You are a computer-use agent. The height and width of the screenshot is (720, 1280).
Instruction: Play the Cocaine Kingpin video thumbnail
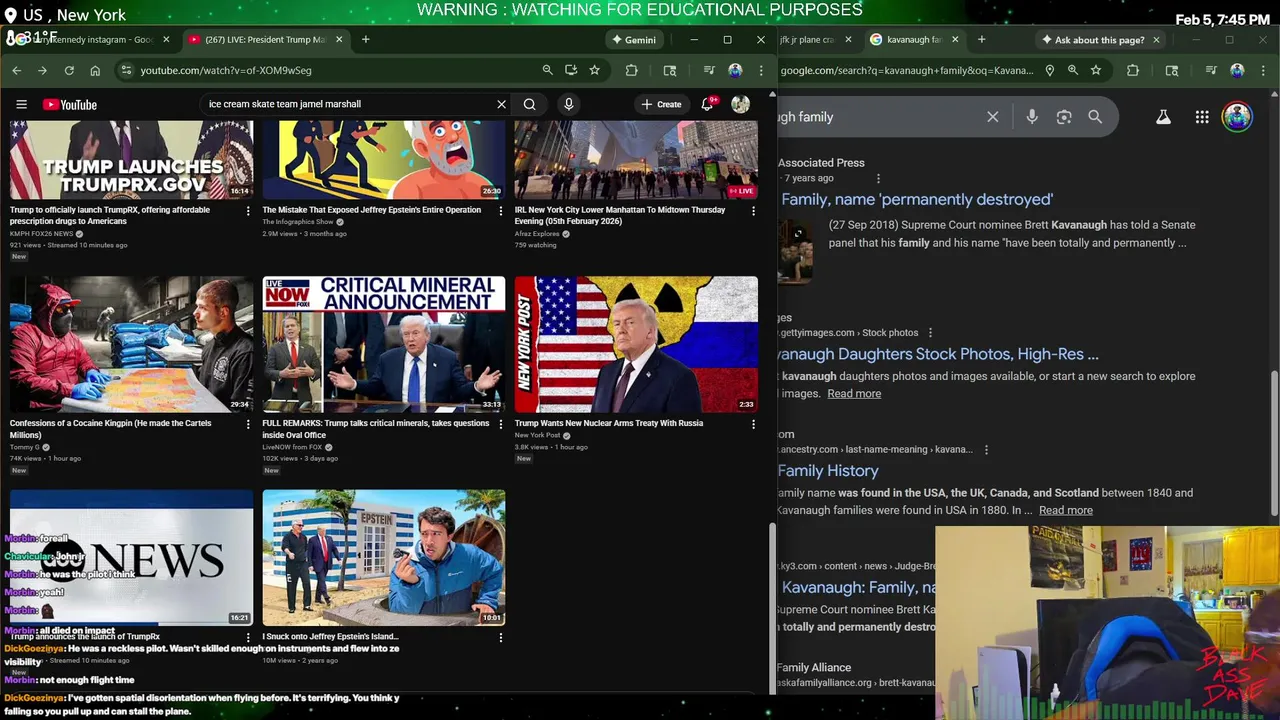click(x=132, y=344)
